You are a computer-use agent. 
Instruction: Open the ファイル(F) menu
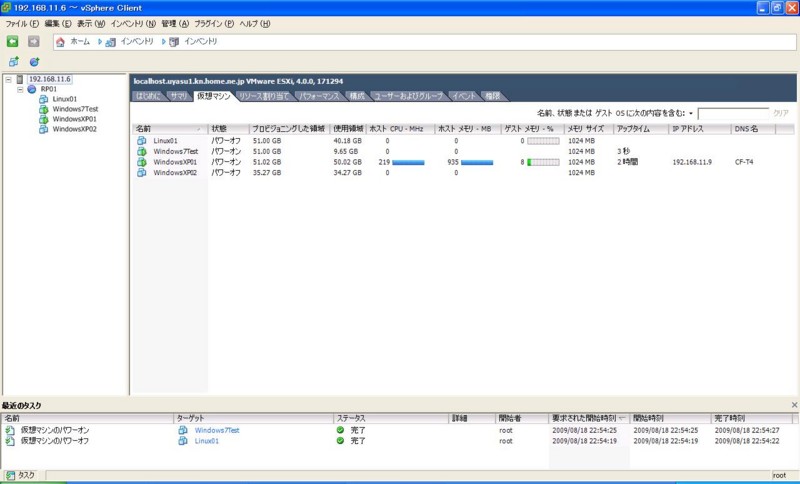pos(22,24)
